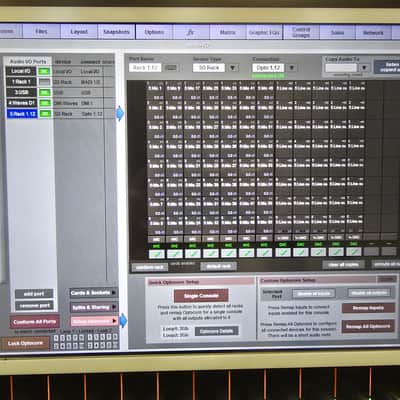
Task: Toggle the Rack 1.12 OK indicator
Action: pos(45,114)
